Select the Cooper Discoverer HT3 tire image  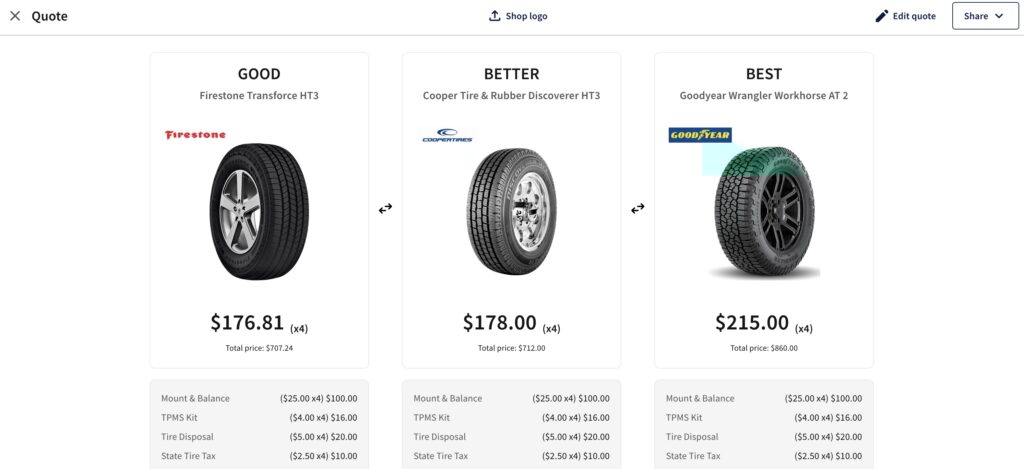pos(511,212)
